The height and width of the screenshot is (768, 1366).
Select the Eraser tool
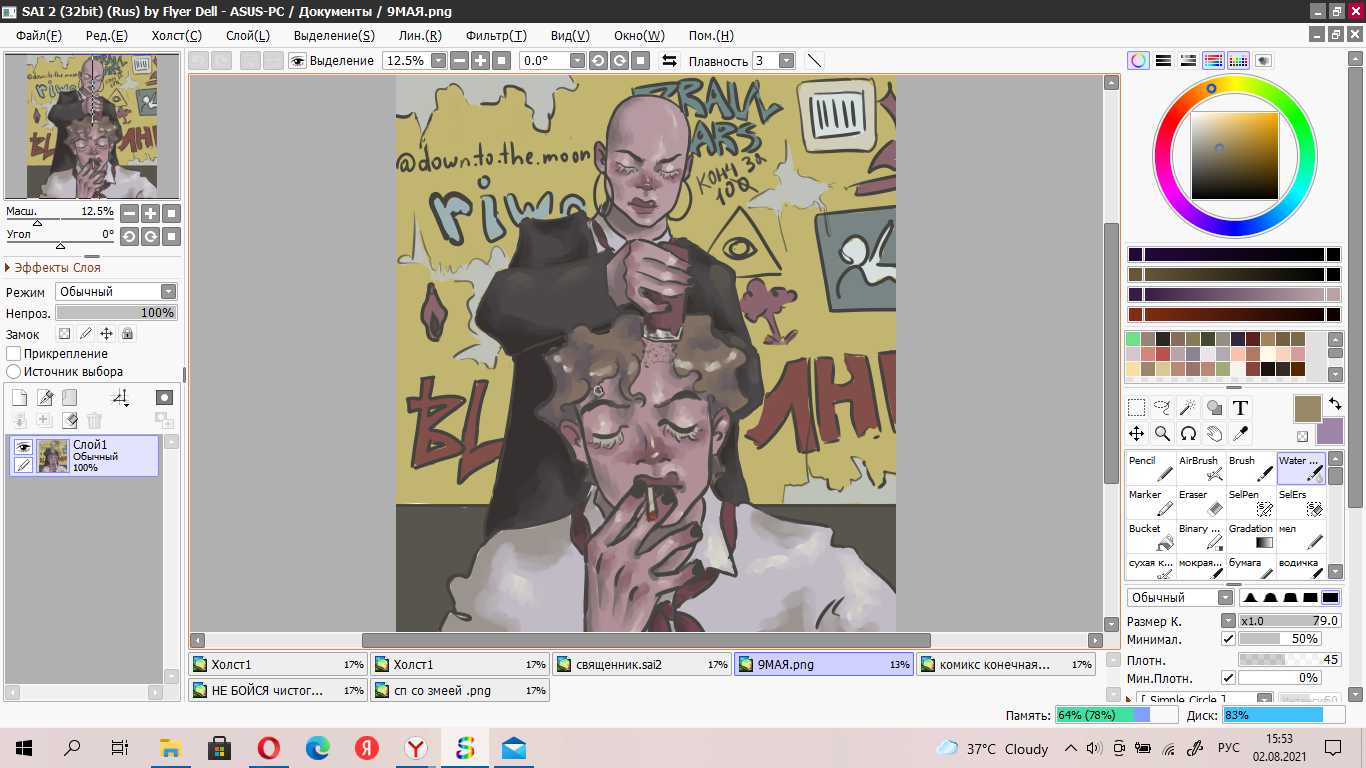[x=1201, y=503]
